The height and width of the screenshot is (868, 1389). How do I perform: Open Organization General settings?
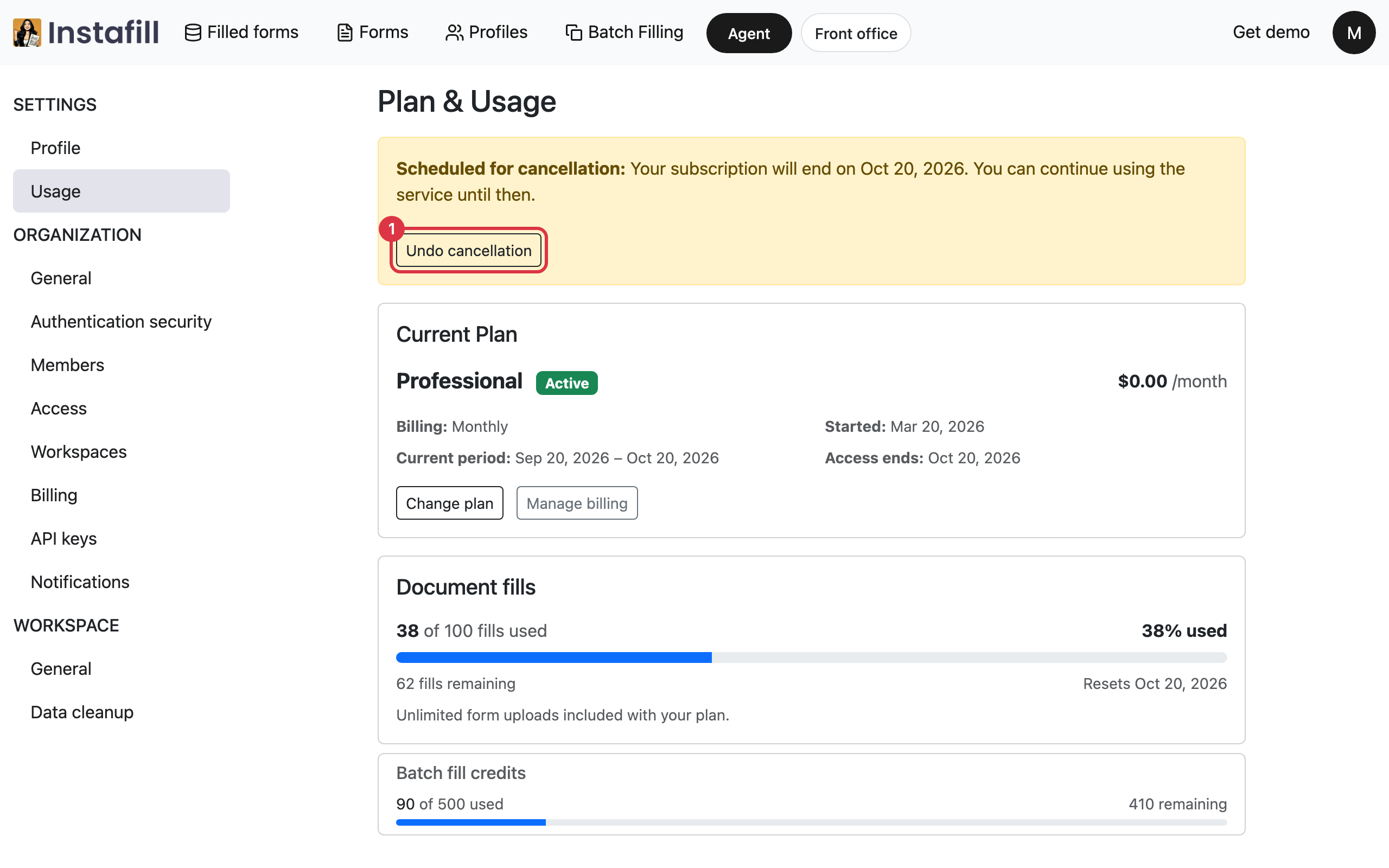[x=121, y=278]
